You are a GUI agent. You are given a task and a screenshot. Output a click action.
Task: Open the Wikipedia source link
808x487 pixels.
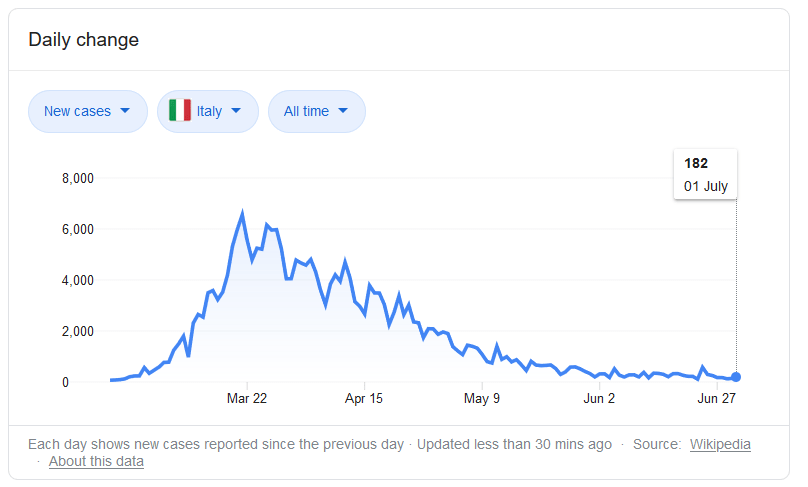pos(720,444)
